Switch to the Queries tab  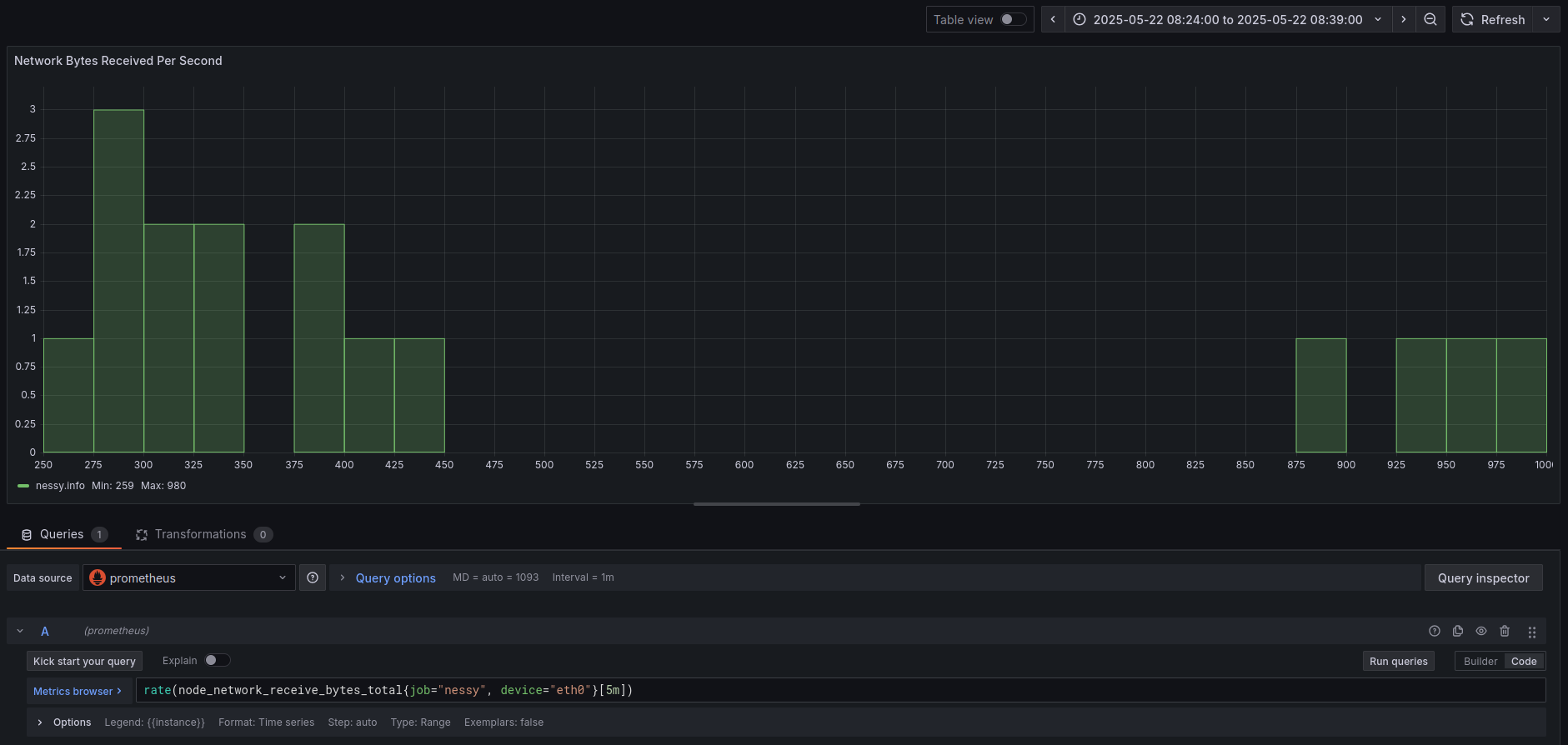[64, 534]
